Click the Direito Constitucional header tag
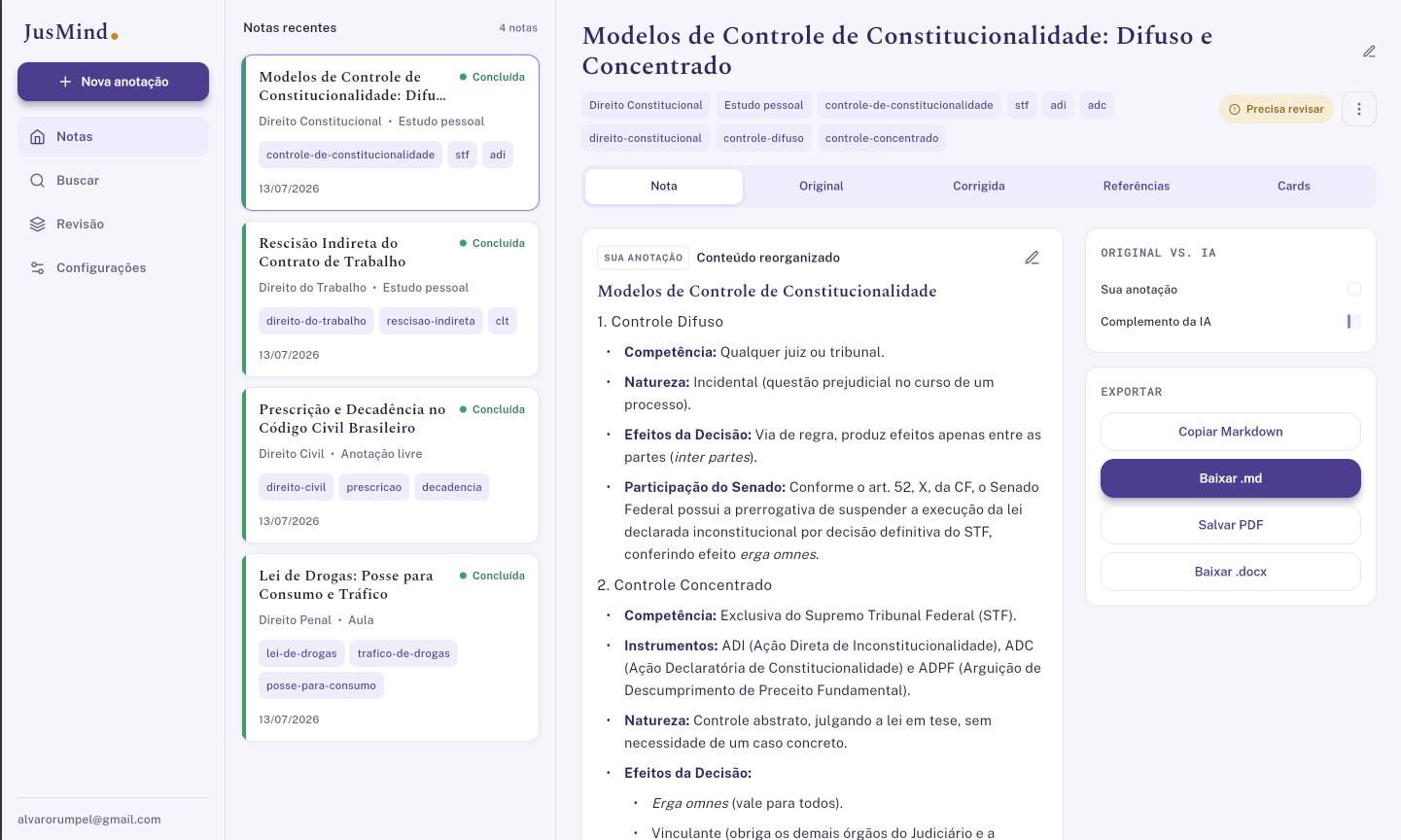The image size is (1401, 840). pos(646,105)
